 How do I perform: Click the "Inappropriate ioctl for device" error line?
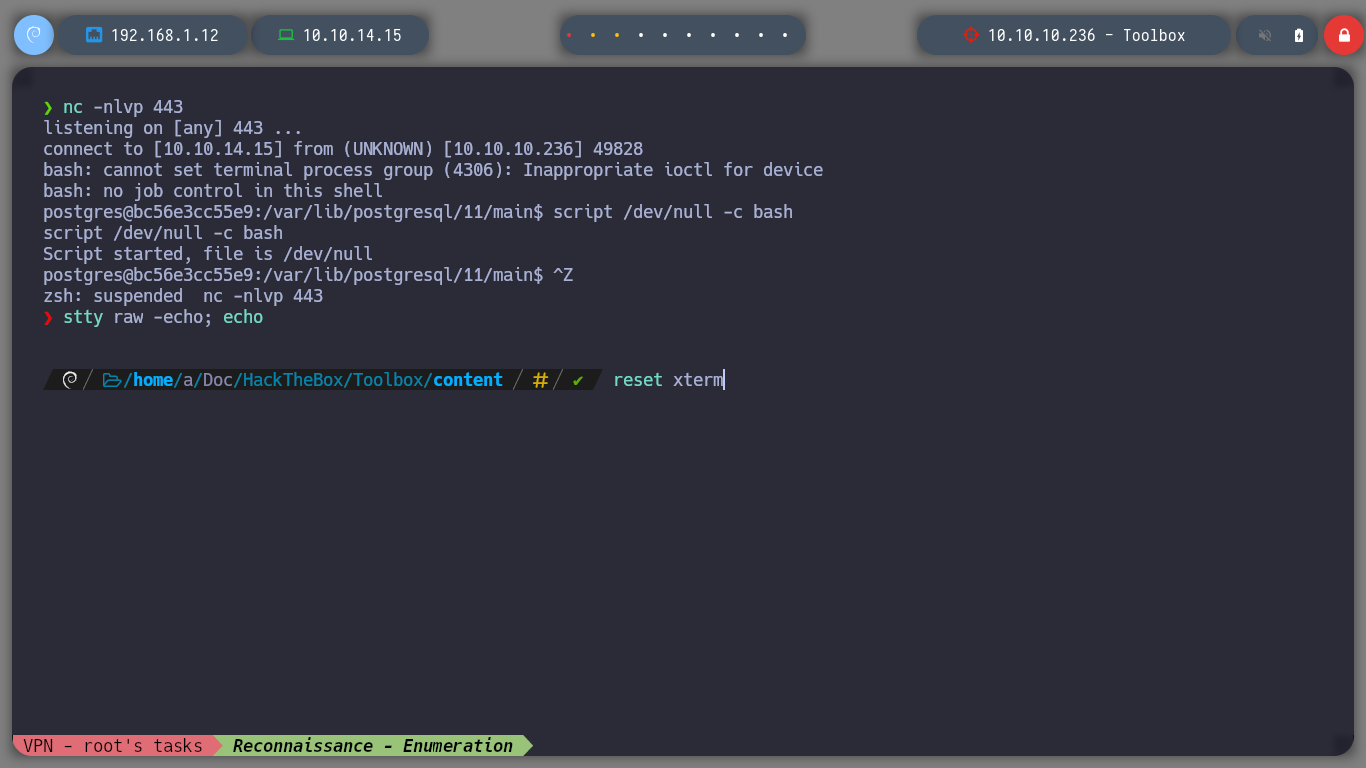433,170
